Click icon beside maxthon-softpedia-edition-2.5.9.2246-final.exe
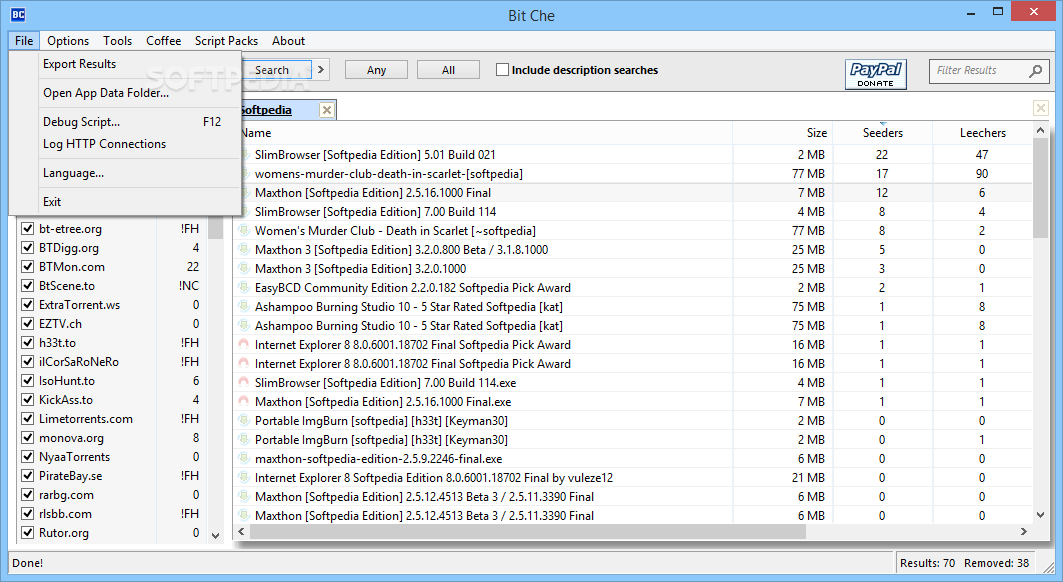 click(244, 459)
